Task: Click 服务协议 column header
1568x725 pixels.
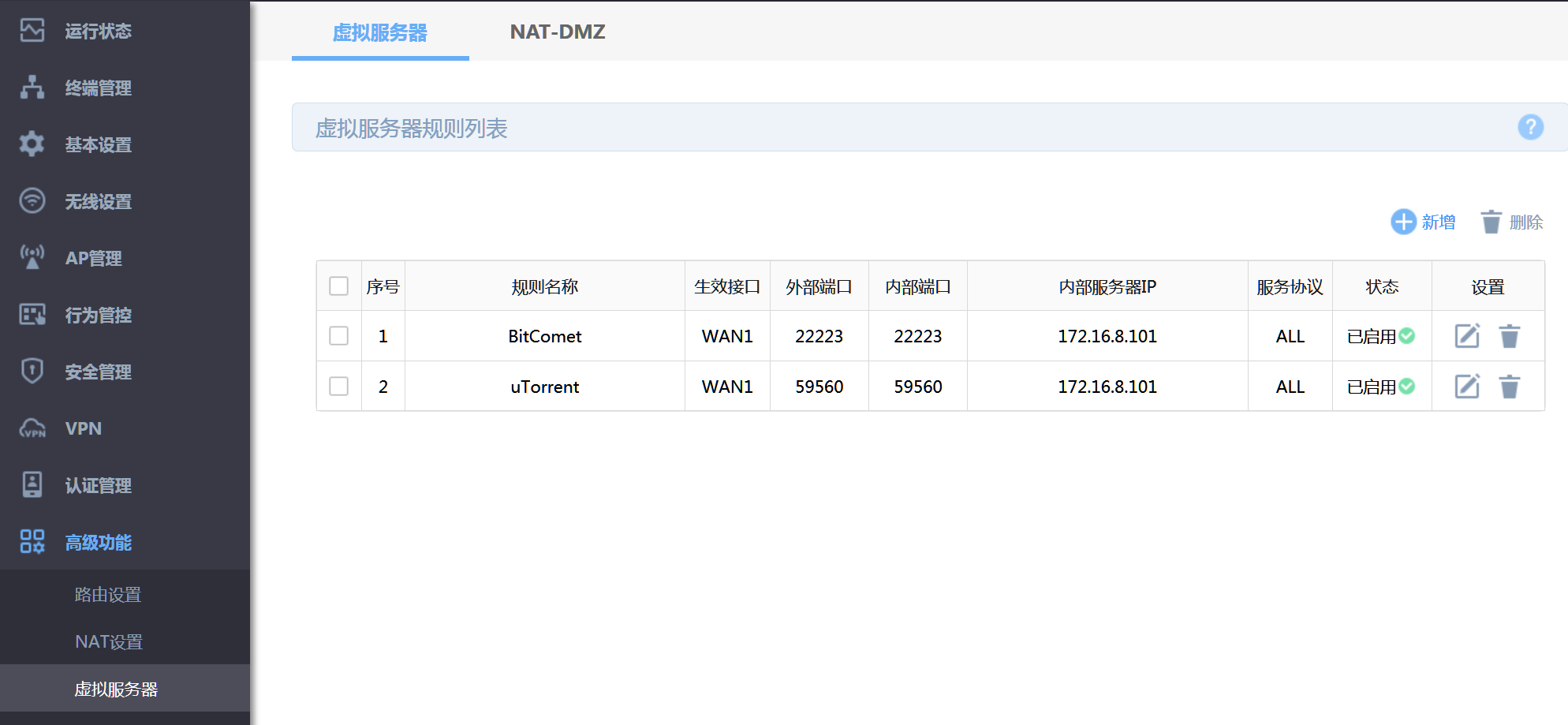Action: [x=1290, y=286]
